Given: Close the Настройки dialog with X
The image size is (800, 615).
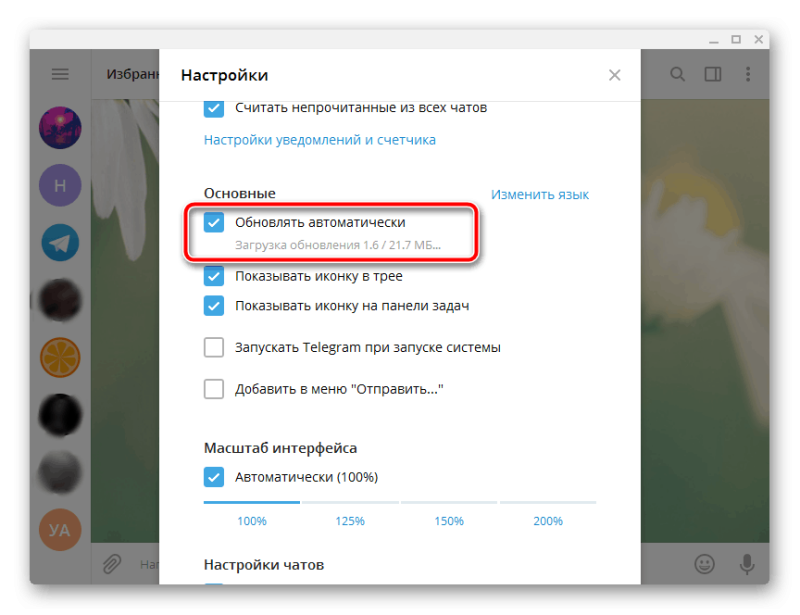Looking at the screenshot, I should click(614, 76).
